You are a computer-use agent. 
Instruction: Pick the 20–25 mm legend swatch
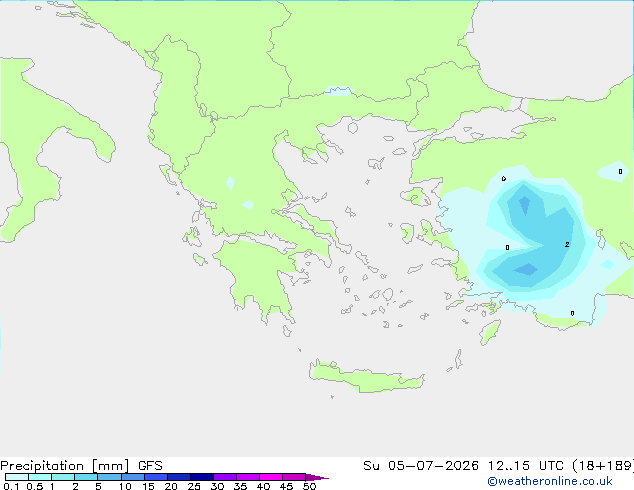tap(179, 477)
